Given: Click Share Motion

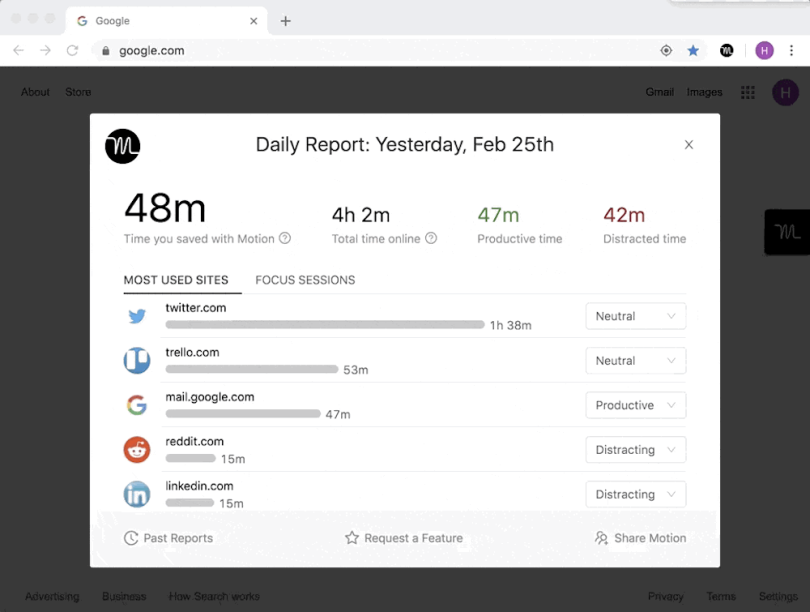Looking at the screenshot, I should click(x=640, y=538).
